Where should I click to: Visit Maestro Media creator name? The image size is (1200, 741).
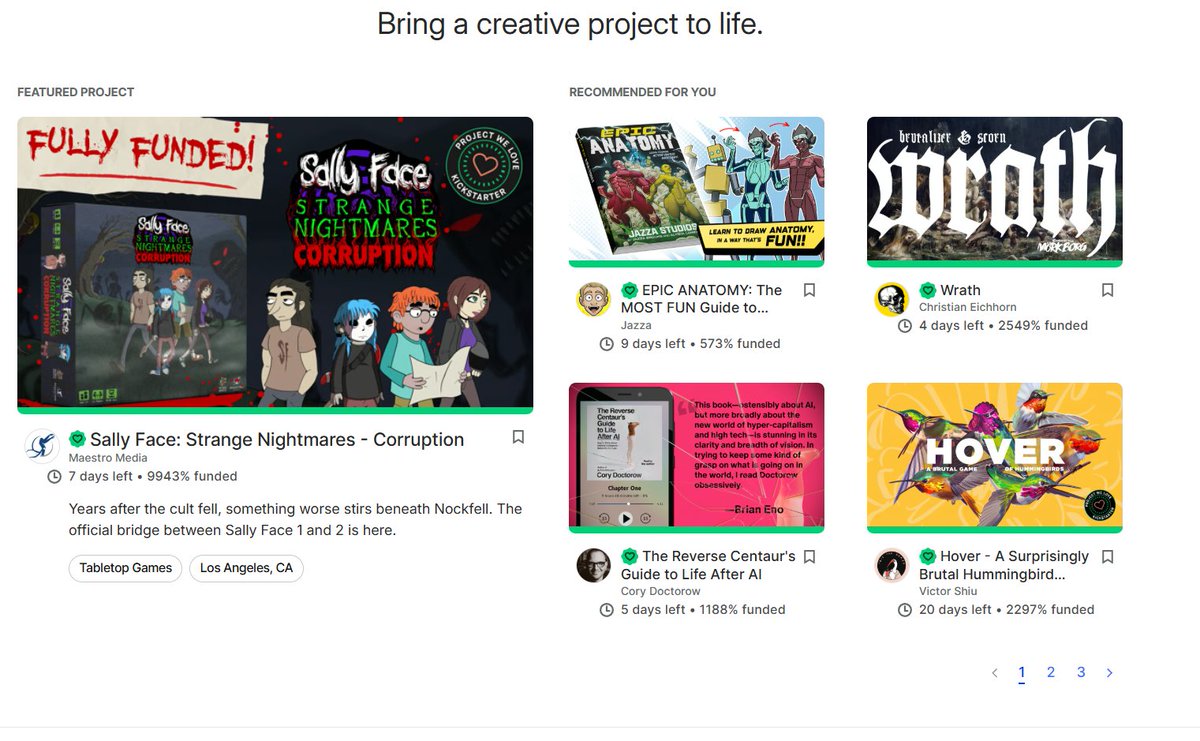(x=108, y=458)
